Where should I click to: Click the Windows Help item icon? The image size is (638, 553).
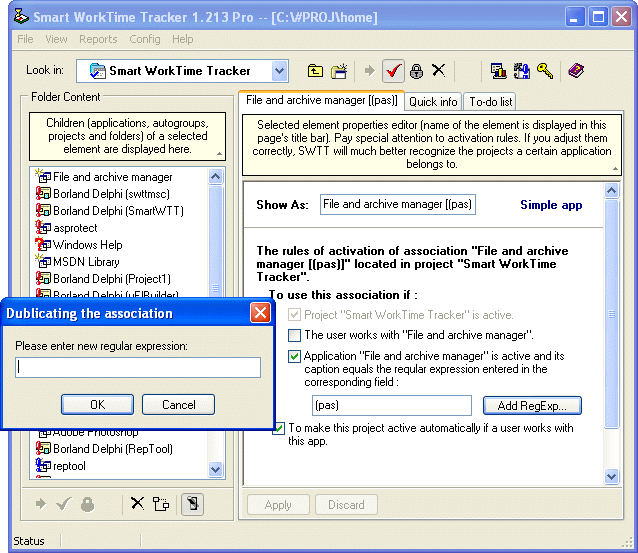43,245
